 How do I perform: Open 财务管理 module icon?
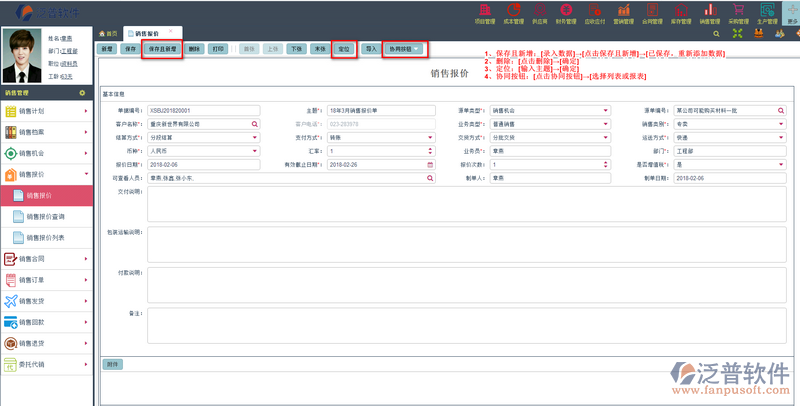pos(566,10)
